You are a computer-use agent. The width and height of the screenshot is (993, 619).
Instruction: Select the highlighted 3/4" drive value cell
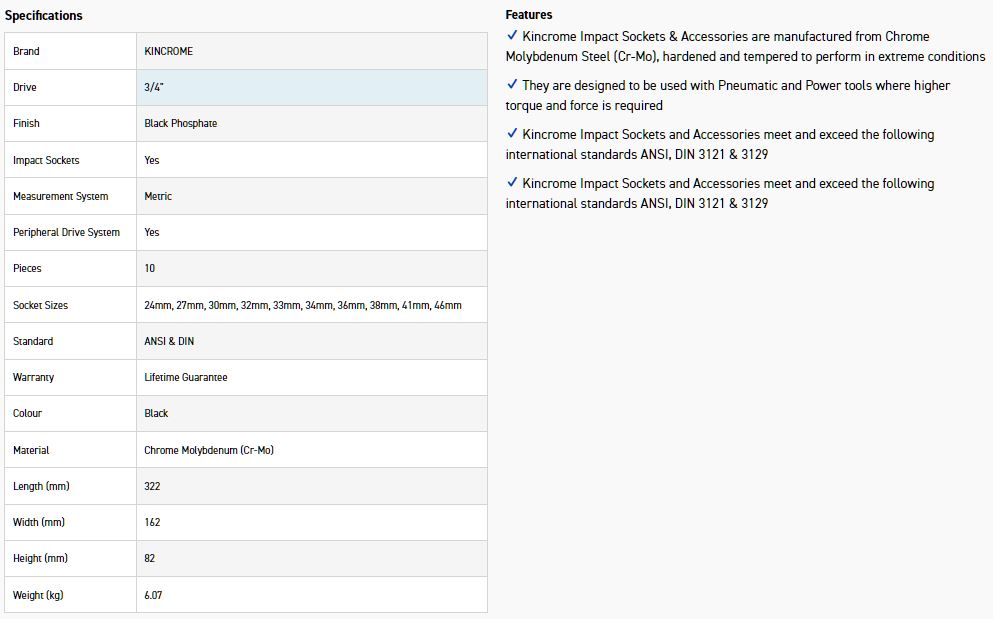click(311, 87)
